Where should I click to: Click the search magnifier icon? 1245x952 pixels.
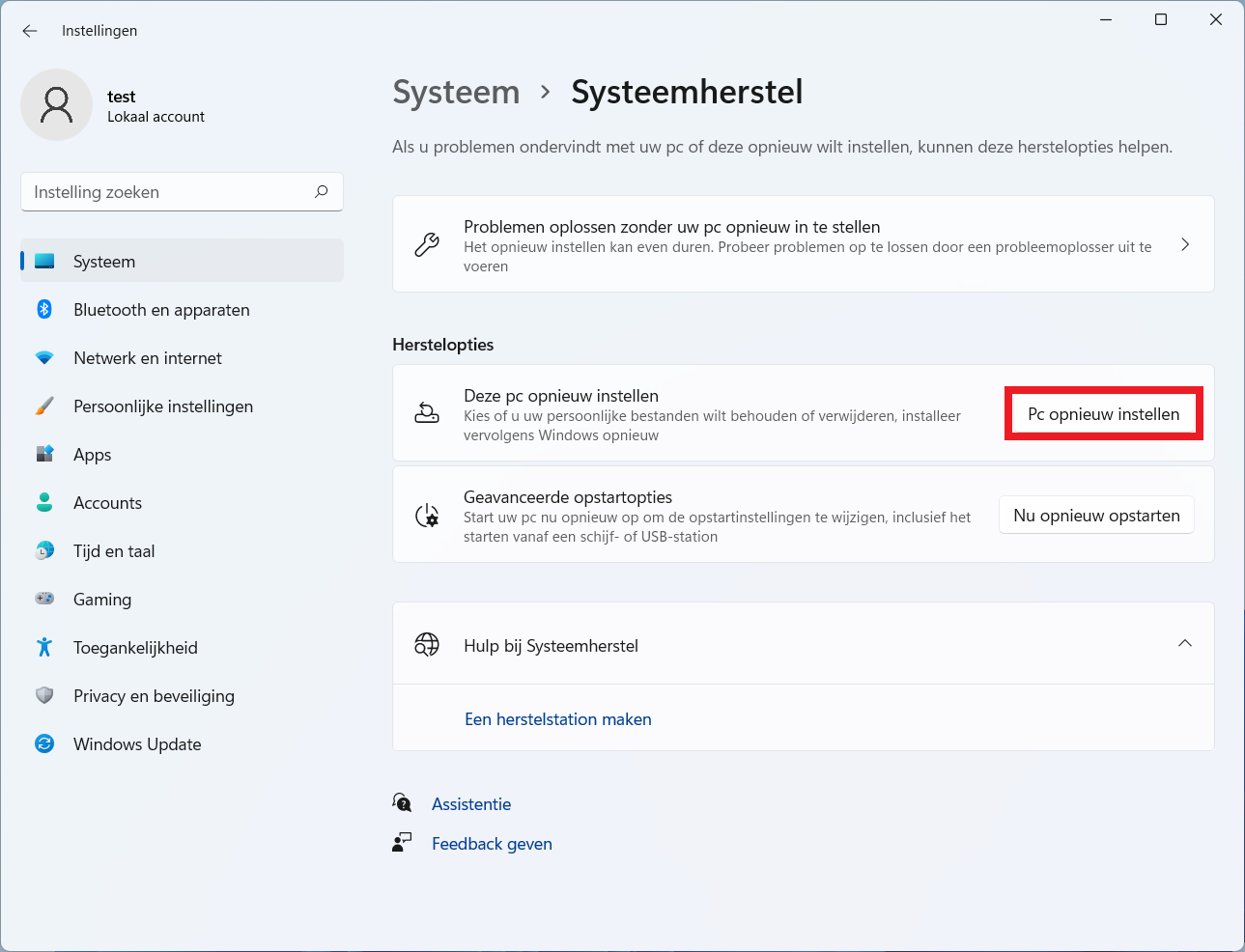[322, 191]
